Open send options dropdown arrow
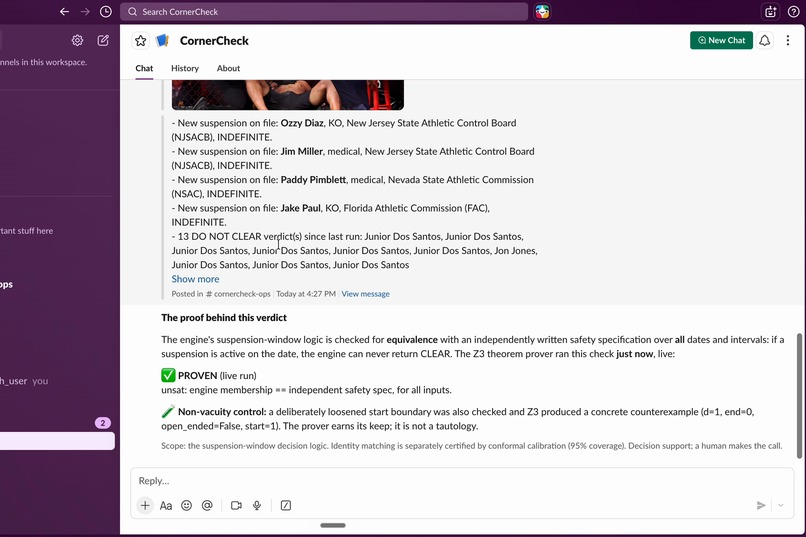This screenshot has height=537, width=806. click(781, 506)
